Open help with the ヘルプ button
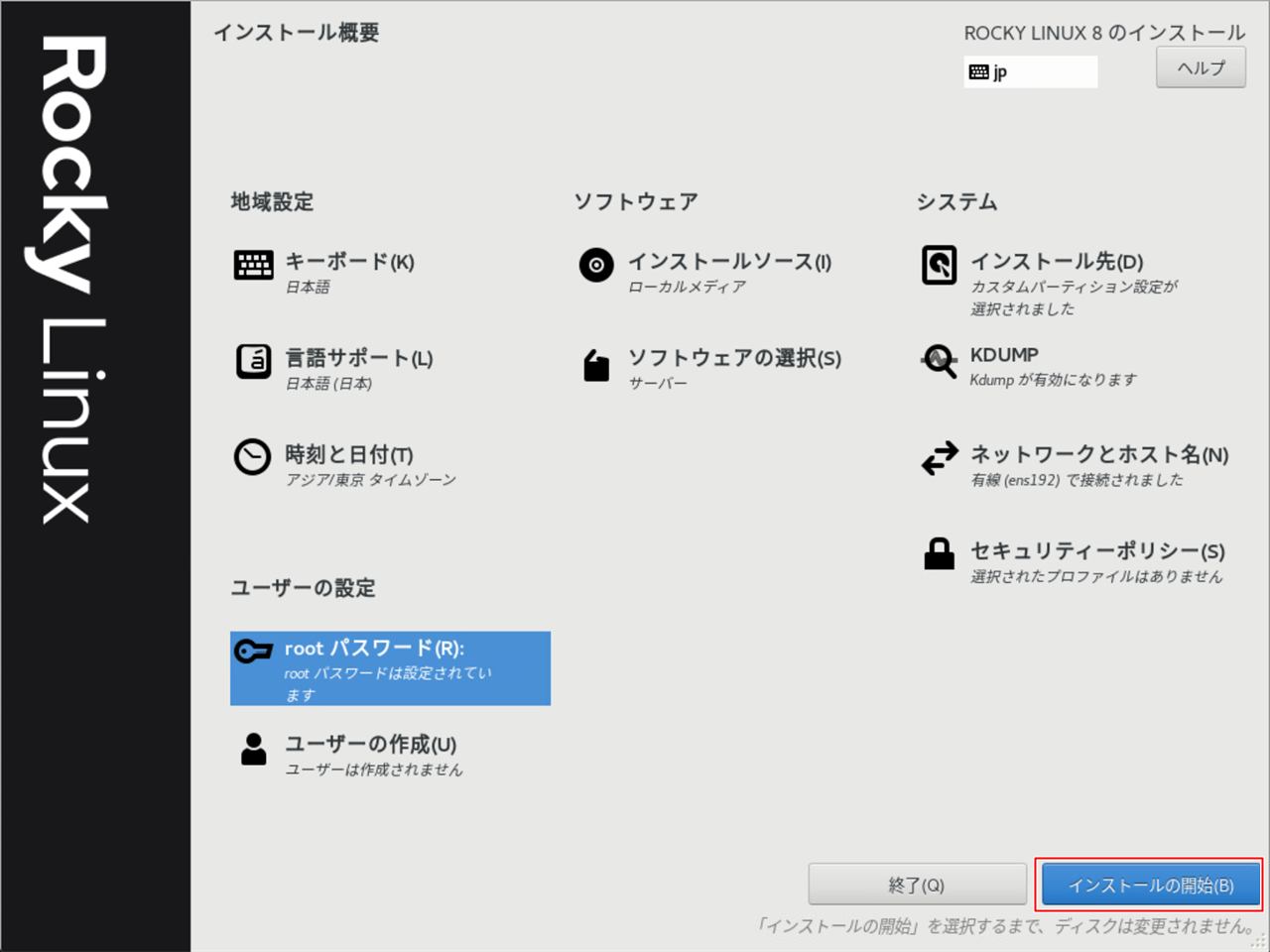This screenshot has height=952, width=1270. tap(1201, 68)
